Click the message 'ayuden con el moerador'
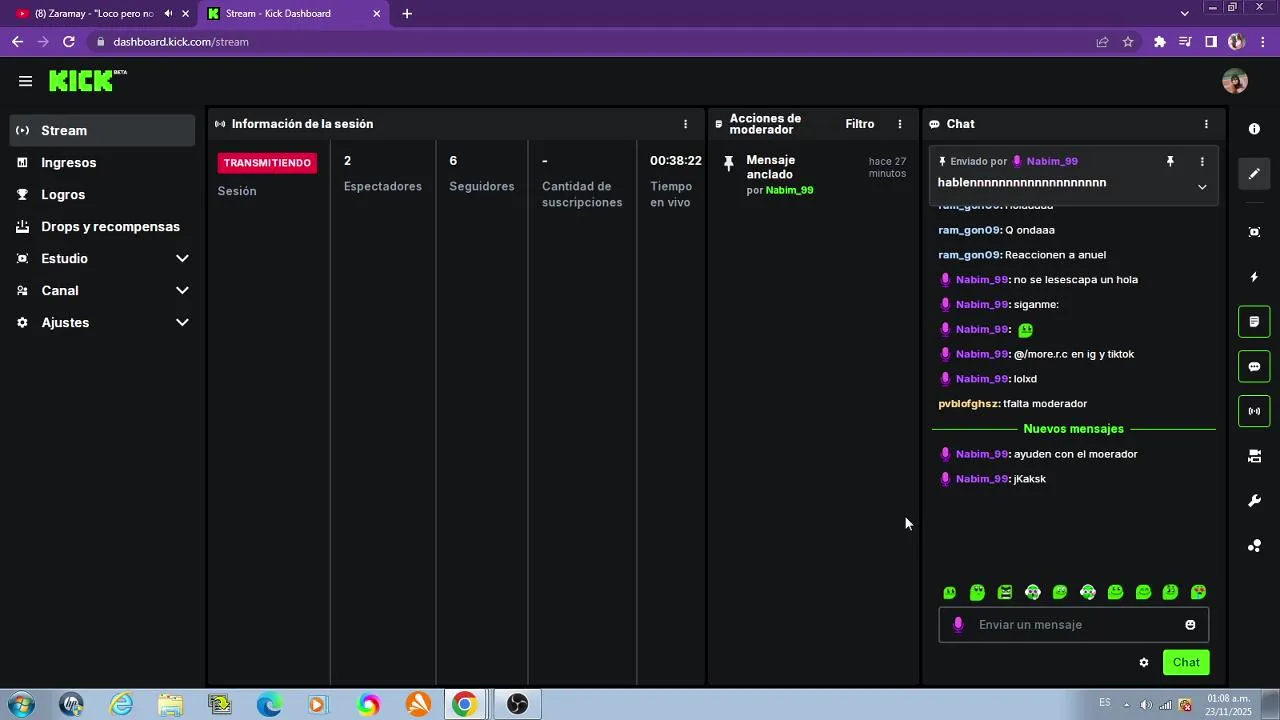Screen dimensions: 1280x720 (1076, 454)
